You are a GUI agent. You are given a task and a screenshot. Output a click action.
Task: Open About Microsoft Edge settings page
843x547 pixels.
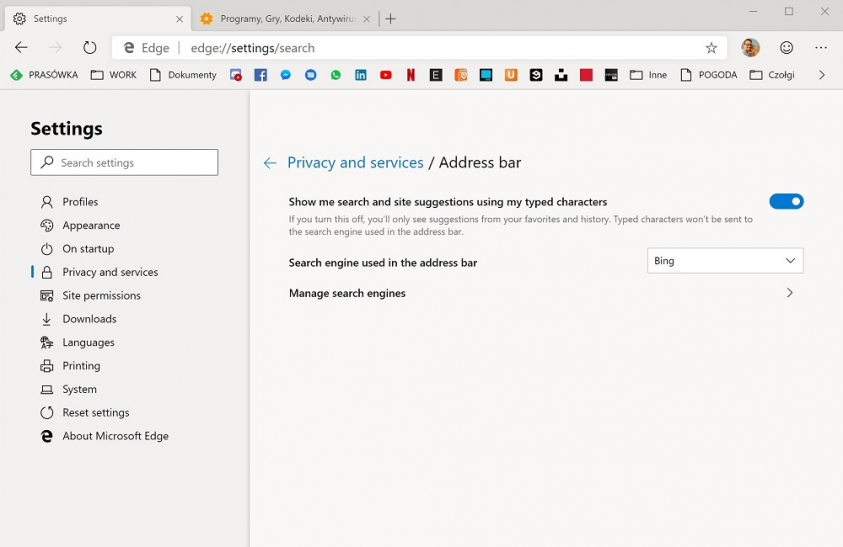(x=115, y=436)
